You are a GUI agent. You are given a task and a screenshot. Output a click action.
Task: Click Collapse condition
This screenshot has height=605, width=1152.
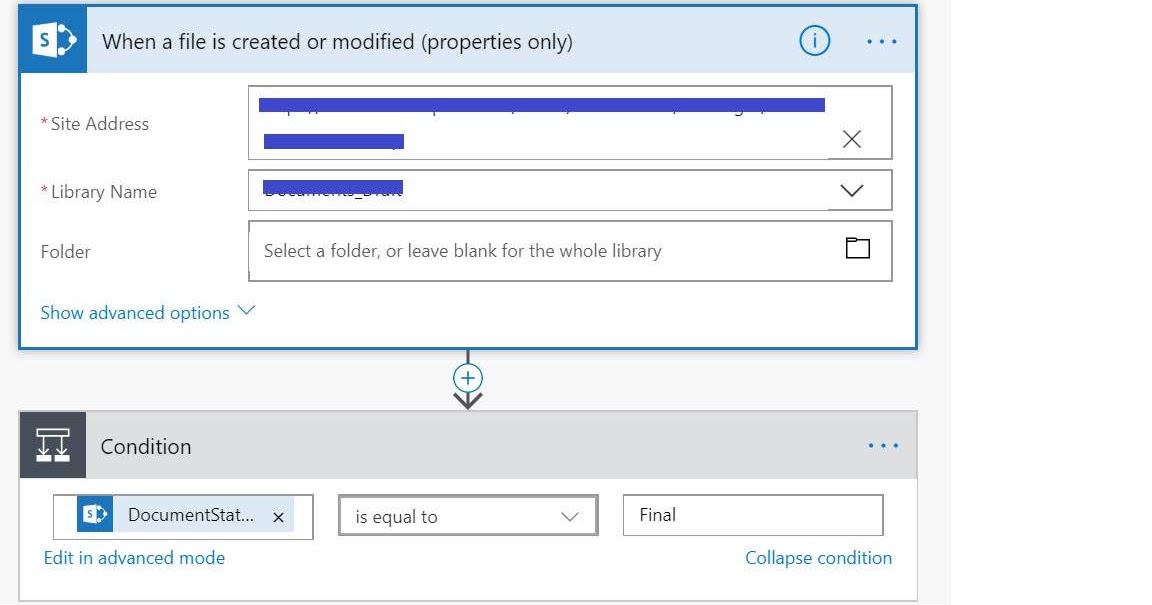point(818,558)
